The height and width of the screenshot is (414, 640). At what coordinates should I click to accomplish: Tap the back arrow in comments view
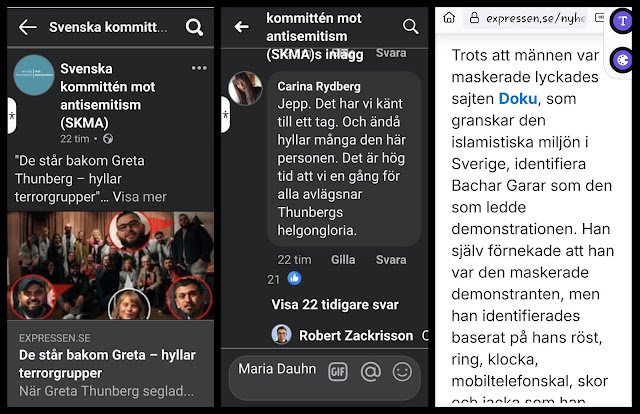242,27
